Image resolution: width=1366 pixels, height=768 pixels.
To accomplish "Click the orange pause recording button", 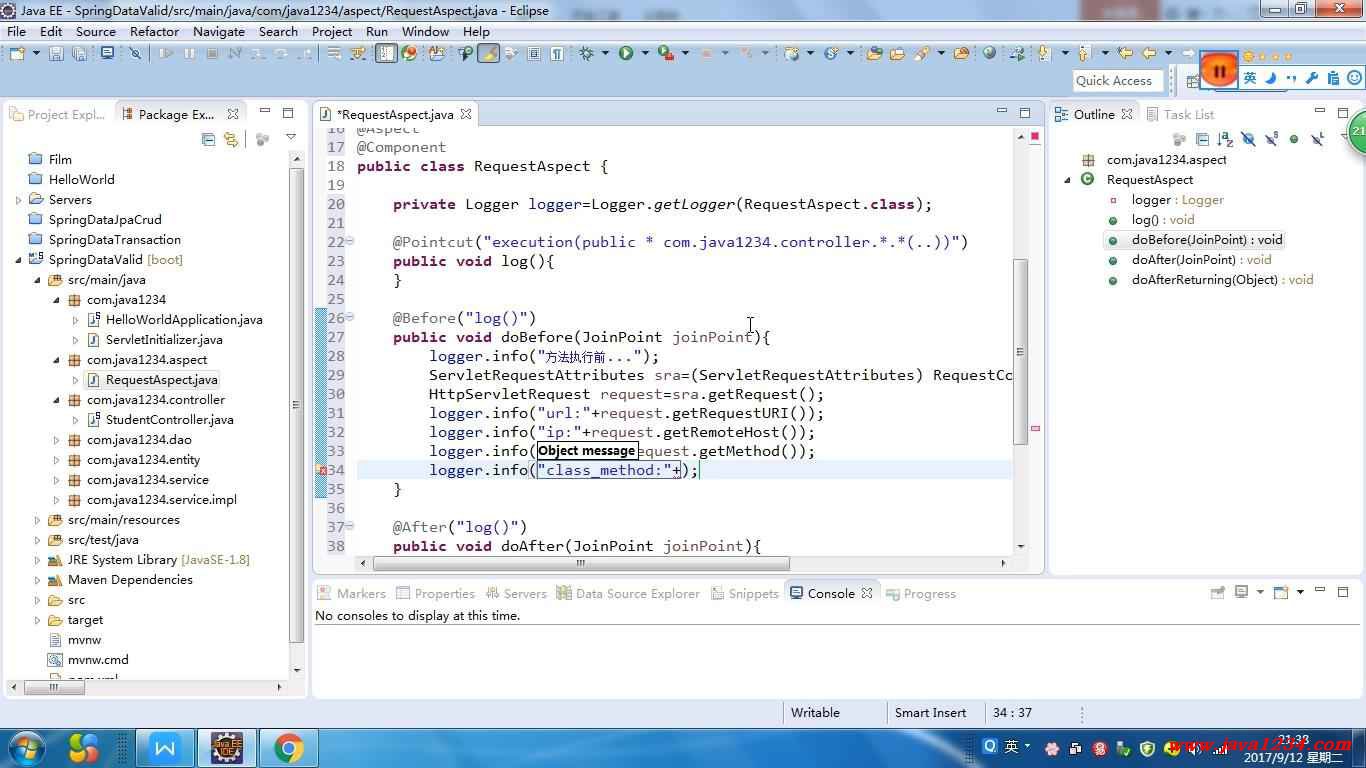I will pos(1219,71).
